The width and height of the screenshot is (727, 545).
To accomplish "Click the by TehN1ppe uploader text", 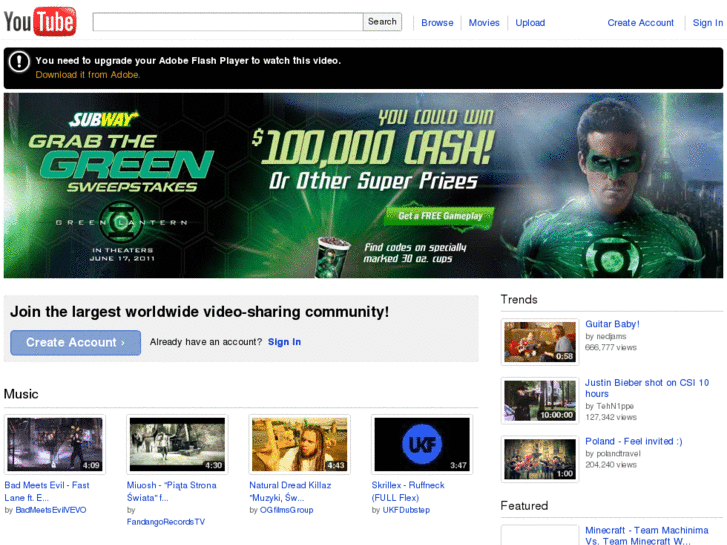I will point(609,406).
